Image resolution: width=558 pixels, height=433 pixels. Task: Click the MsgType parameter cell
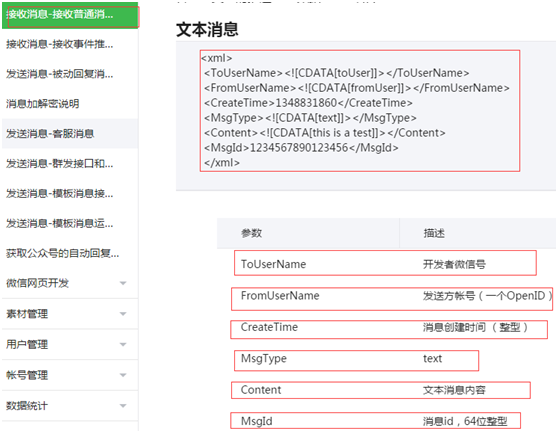coord(264,358)
